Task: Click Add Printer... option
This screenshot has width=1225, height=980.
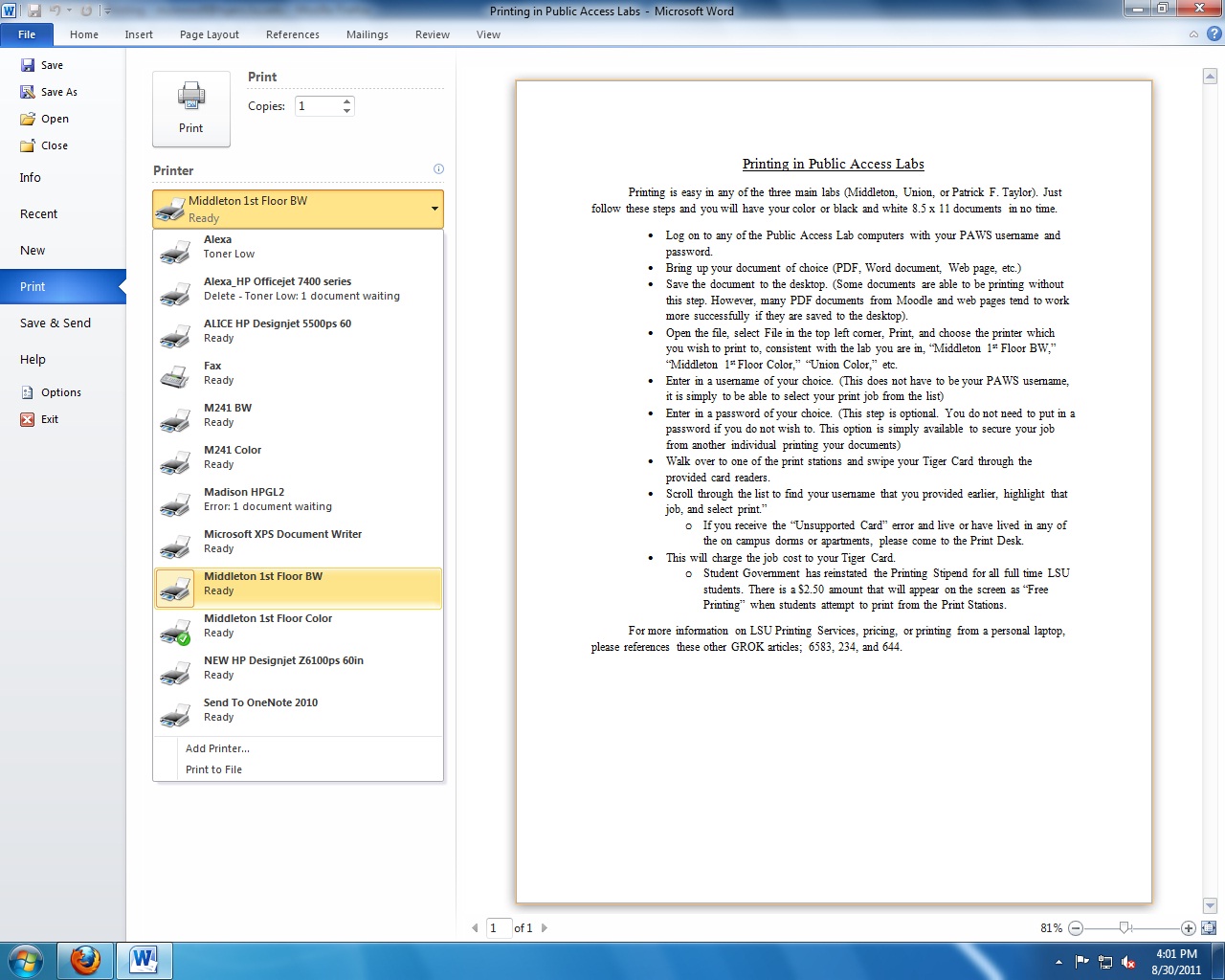Action: [x=298, y=748]
